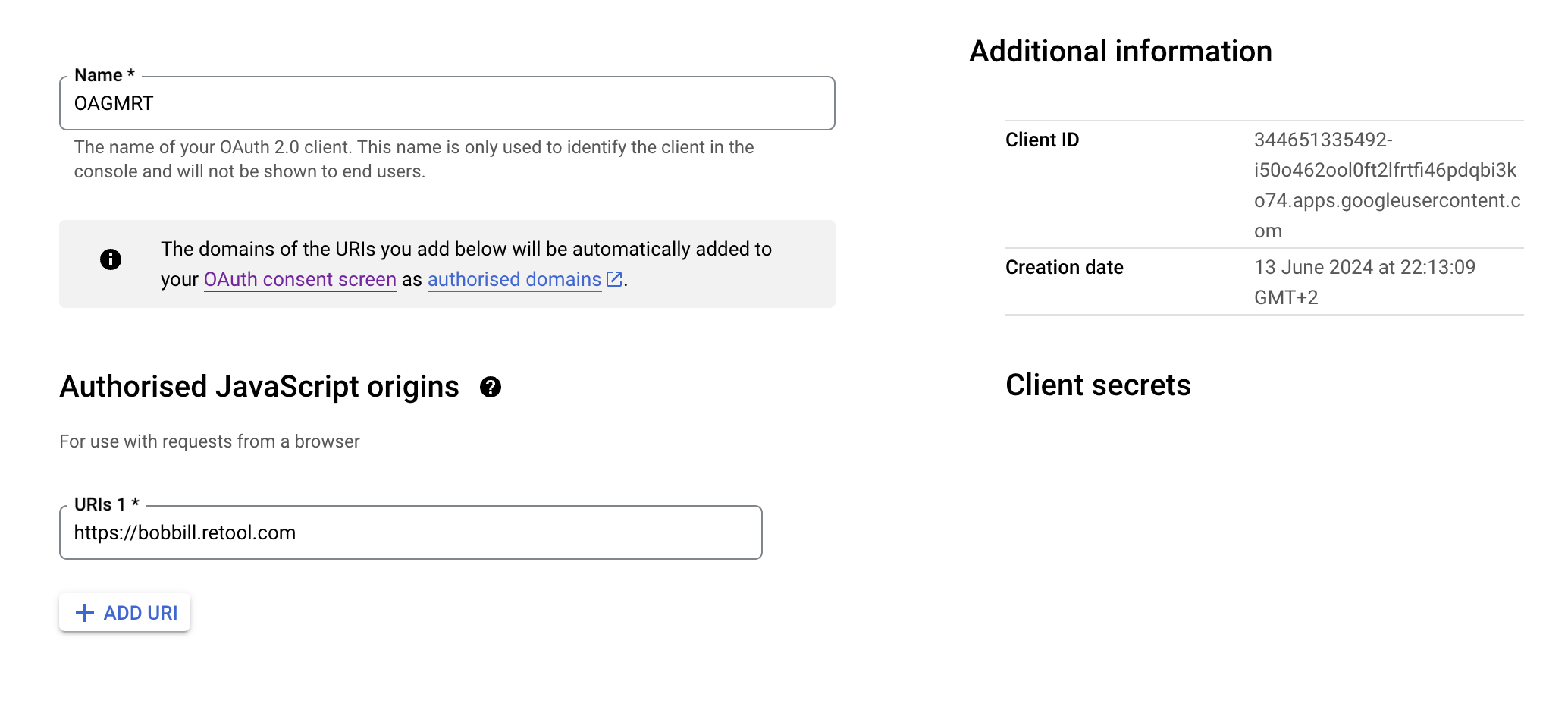This screenshot has height=710, width=1568.
Task: Click the helper text under the Name field
Action: (x=413, y=159)
